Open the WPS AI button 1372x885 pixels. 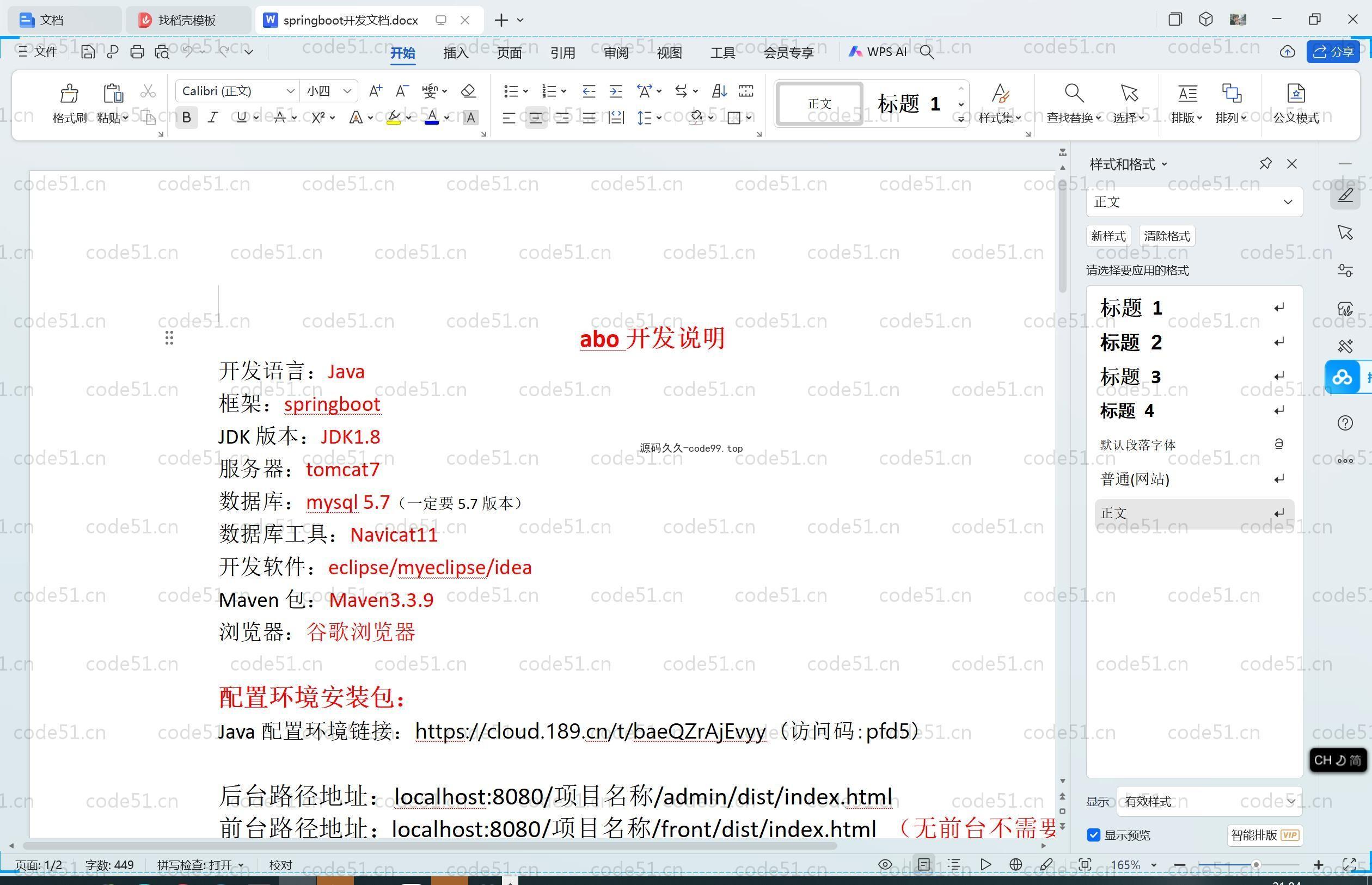[x=878, y=52]
